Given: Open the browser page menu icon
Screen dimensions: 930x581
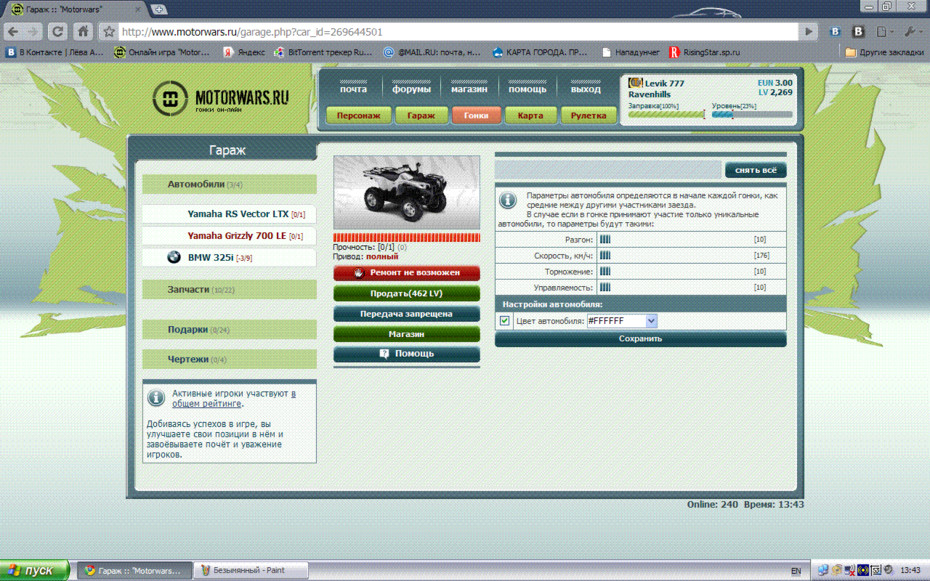Looking at the screenshot, I should click(x=883, y=31).
